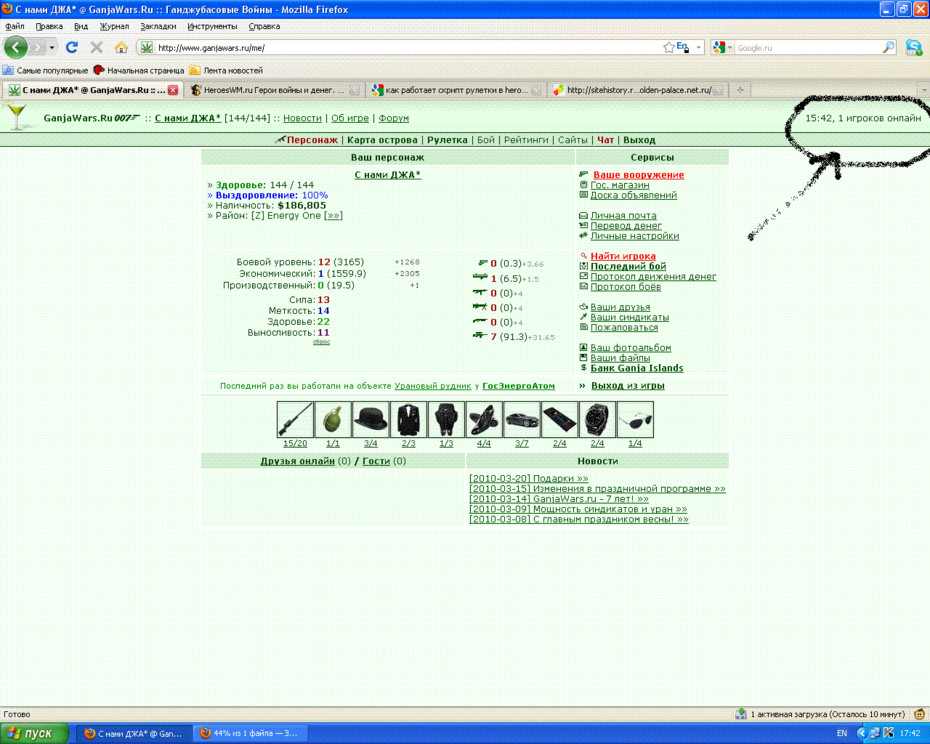The height and width of the screenshot is (744, 930).
Task: Open the Skype toolbar icon
Action: click(914, 47)
